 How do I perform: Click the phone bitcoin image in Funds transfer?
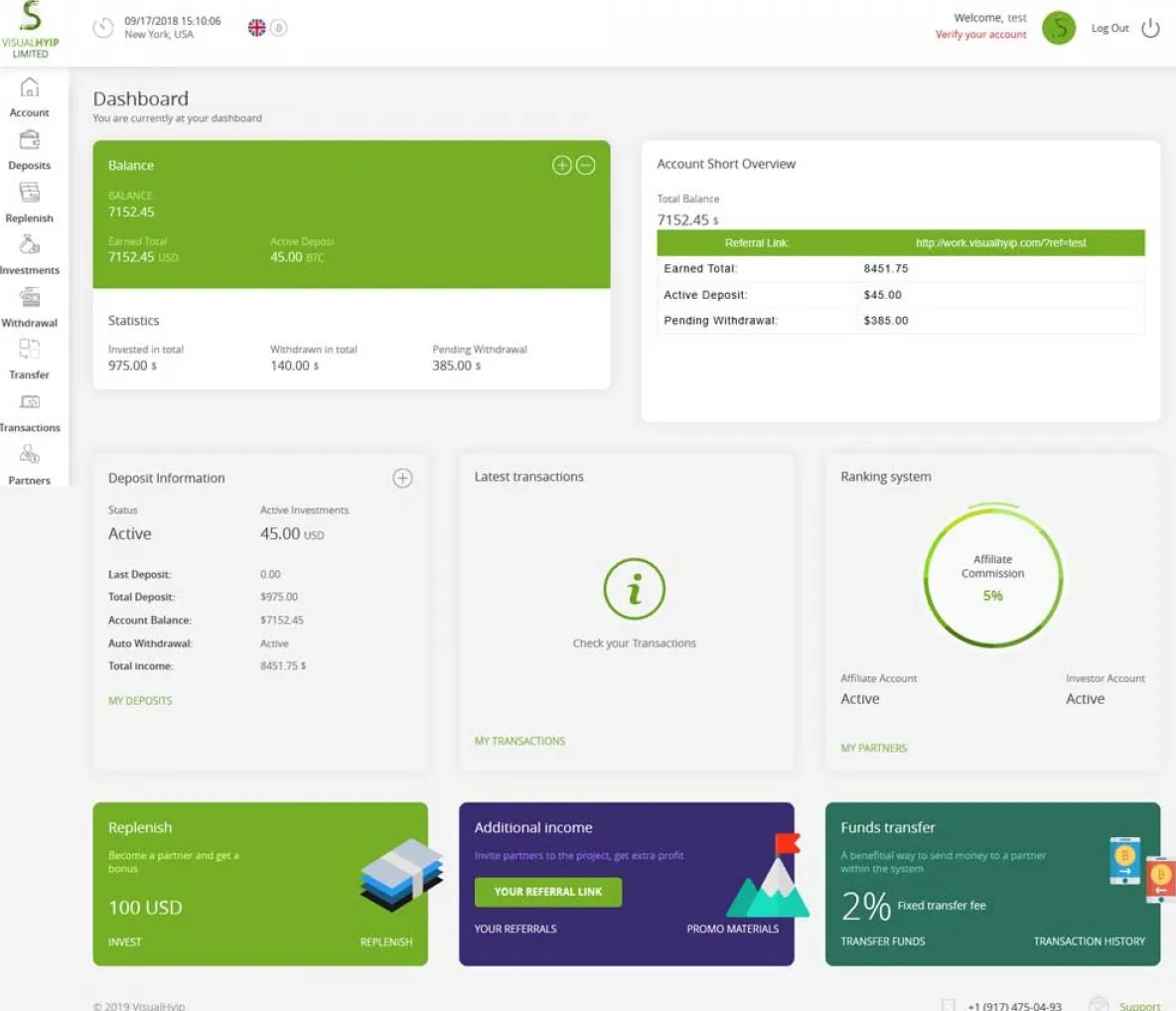(x=1141, y=870)
